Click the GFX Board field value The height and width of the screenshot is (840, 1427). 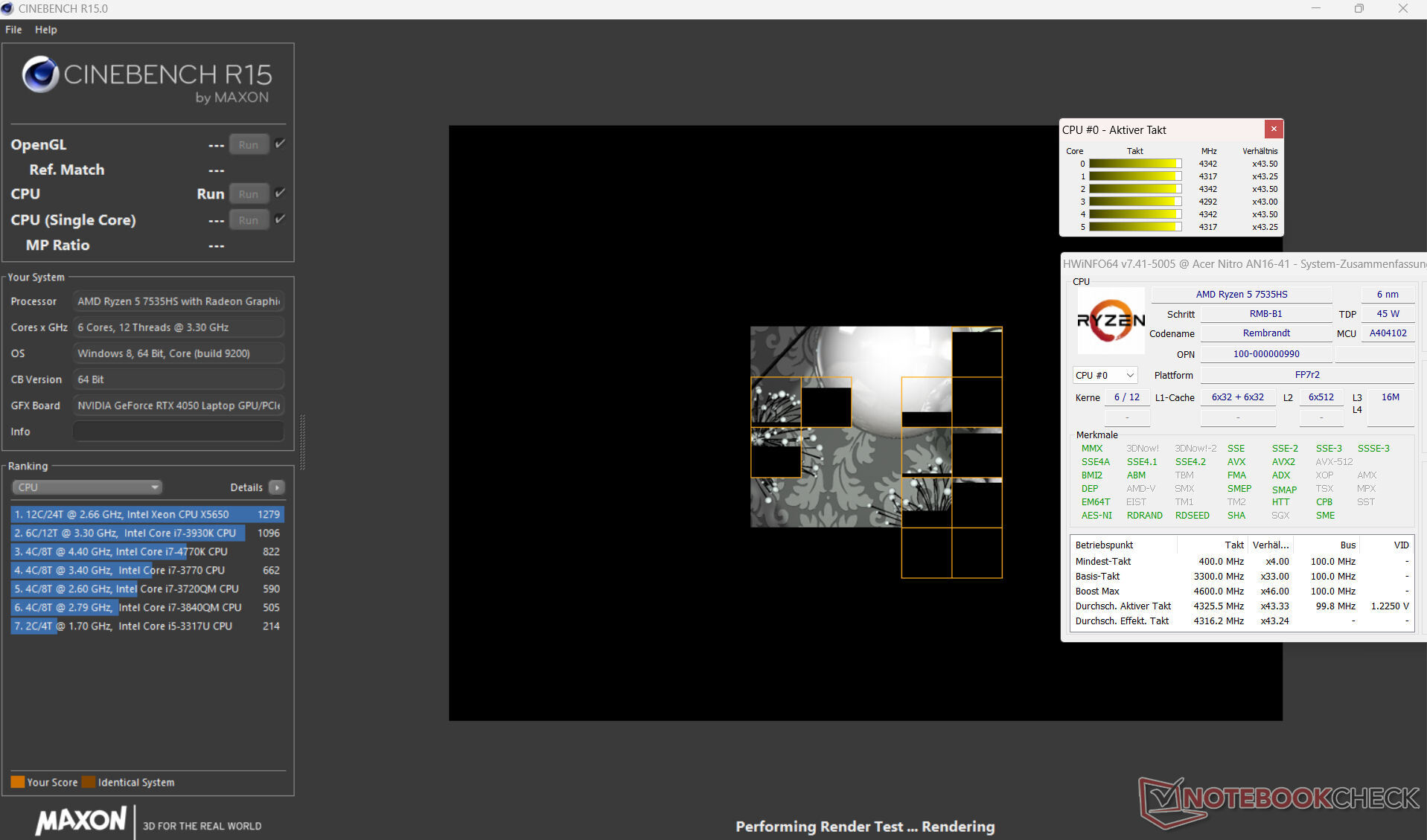pyautogui.click(x=179, y=405)
